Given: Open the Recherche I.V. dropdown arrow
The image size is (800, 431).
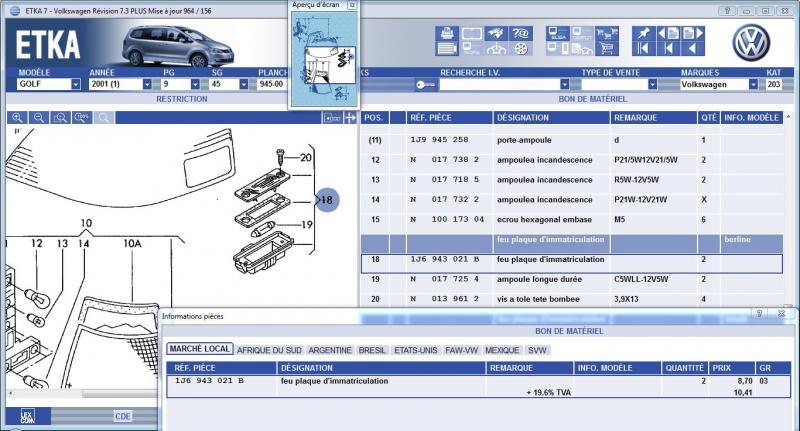Looking at the screenshot, I should click(x=564, y=84).
